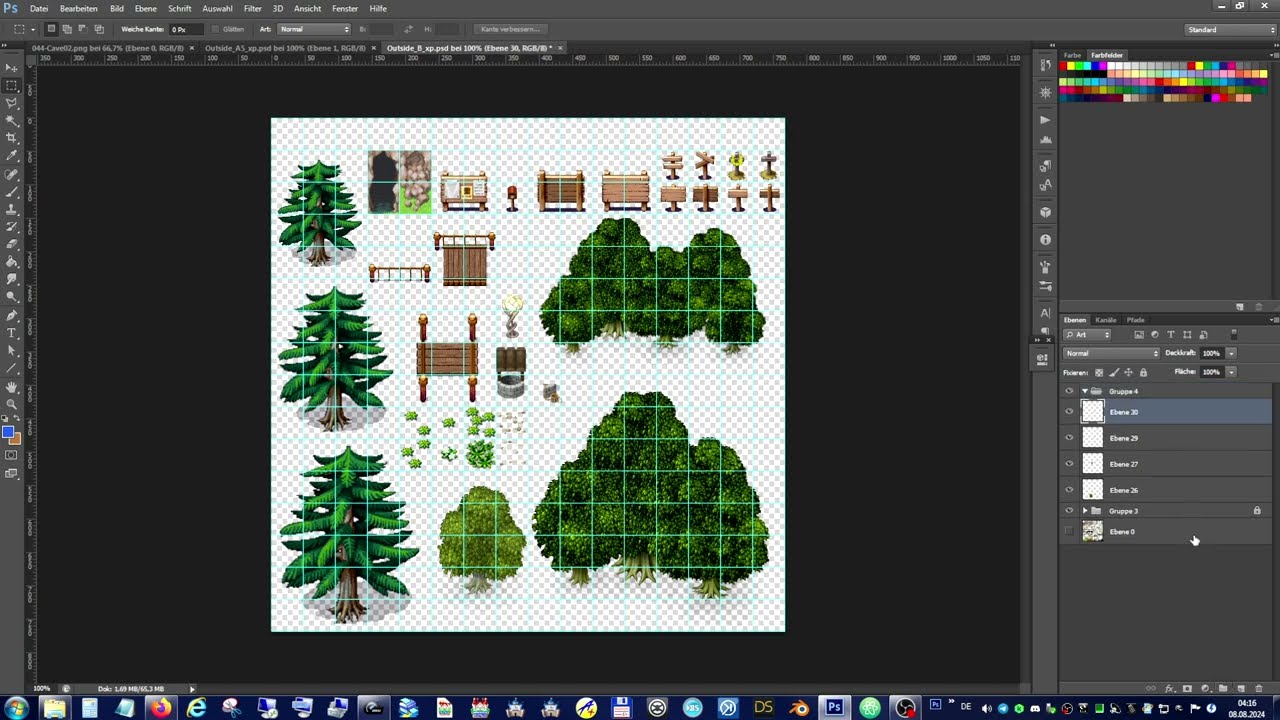Select the Pen tool

pyautogui.click(x=12, y=315)
